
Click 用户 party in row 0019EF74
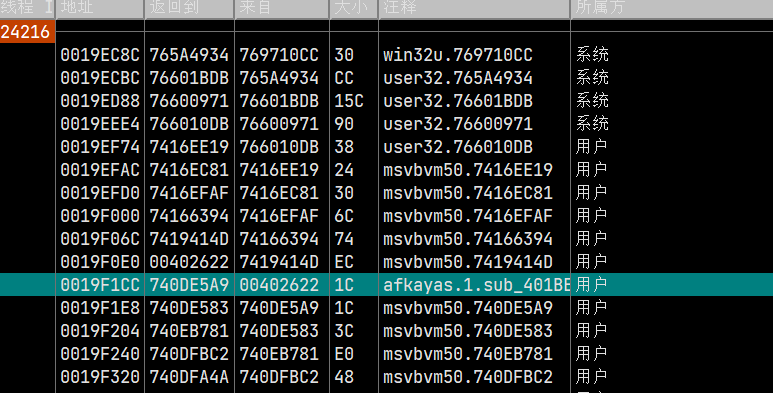pyautogui.click(x=591, y=147)
